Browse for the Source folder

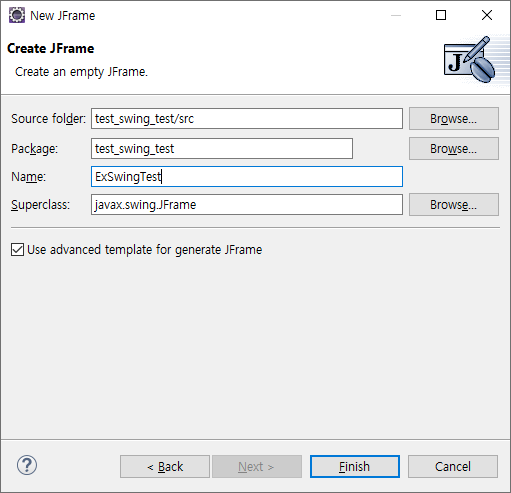(x=454, y=119)
